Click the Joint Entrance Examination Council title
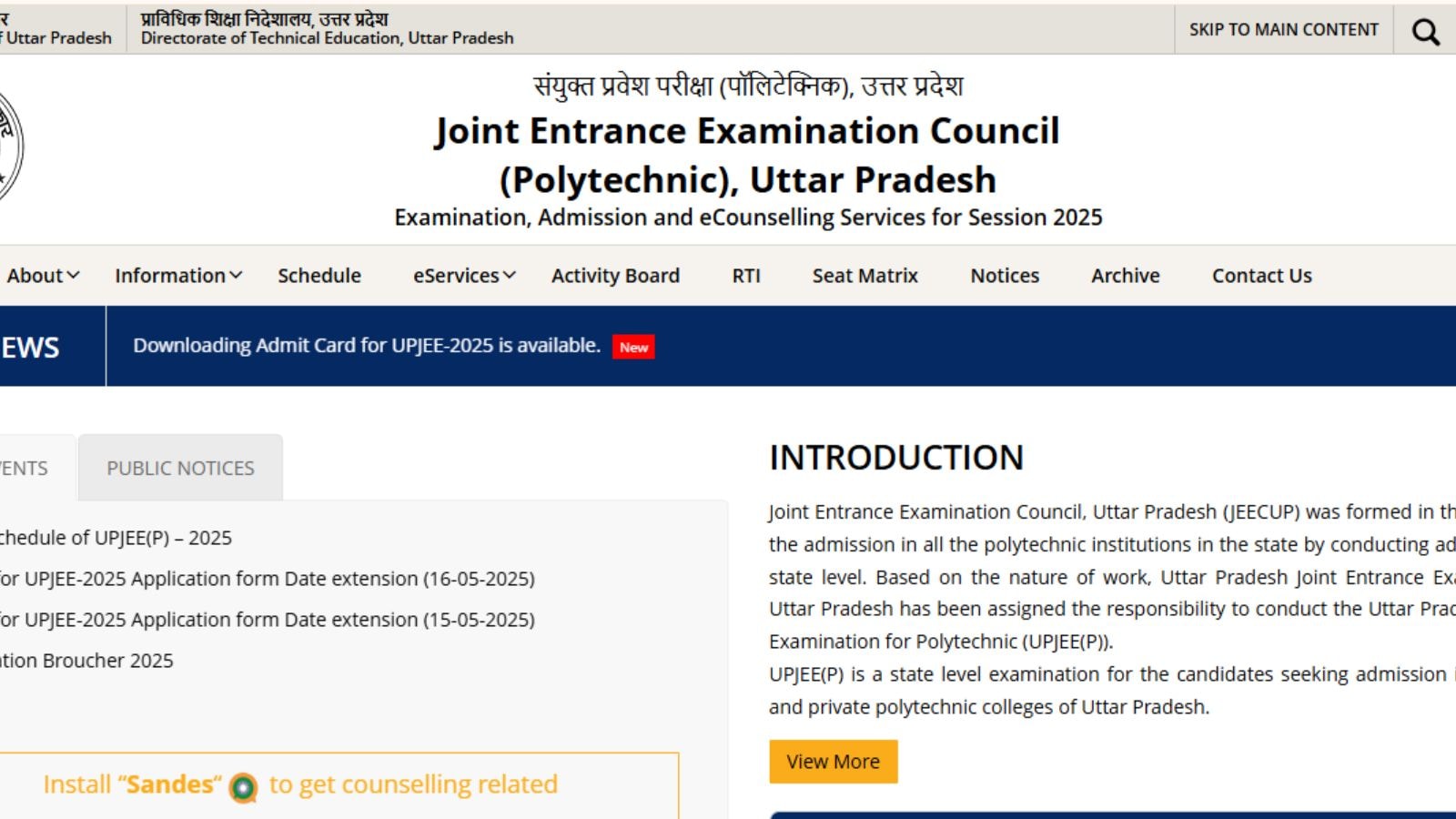Viewport: 1456px width, 819px height. [747, 156]
